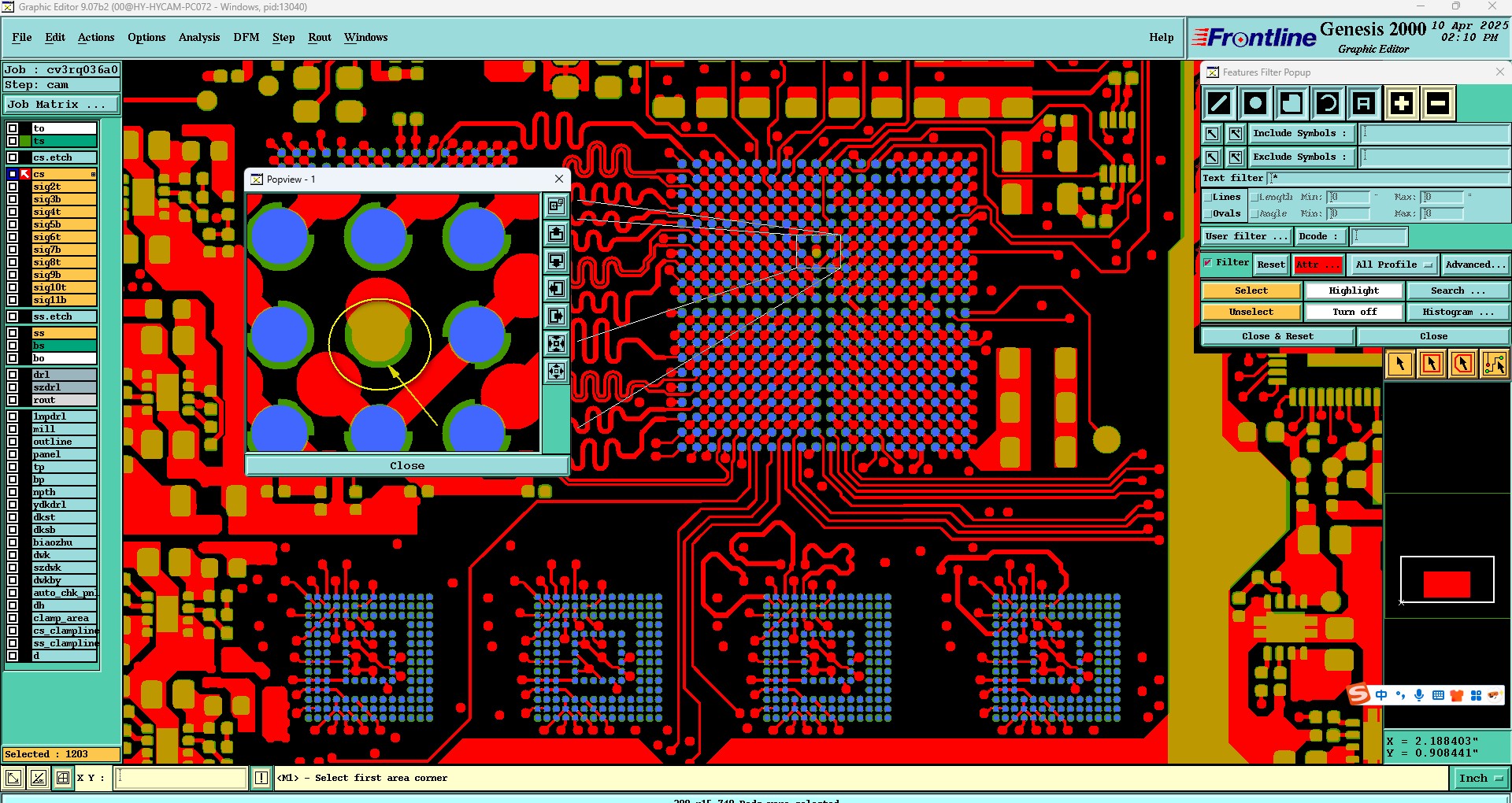The image size is (1512, 803).
Task: Choose the polygon area select cursor icon
Action: pos(1462,364)
